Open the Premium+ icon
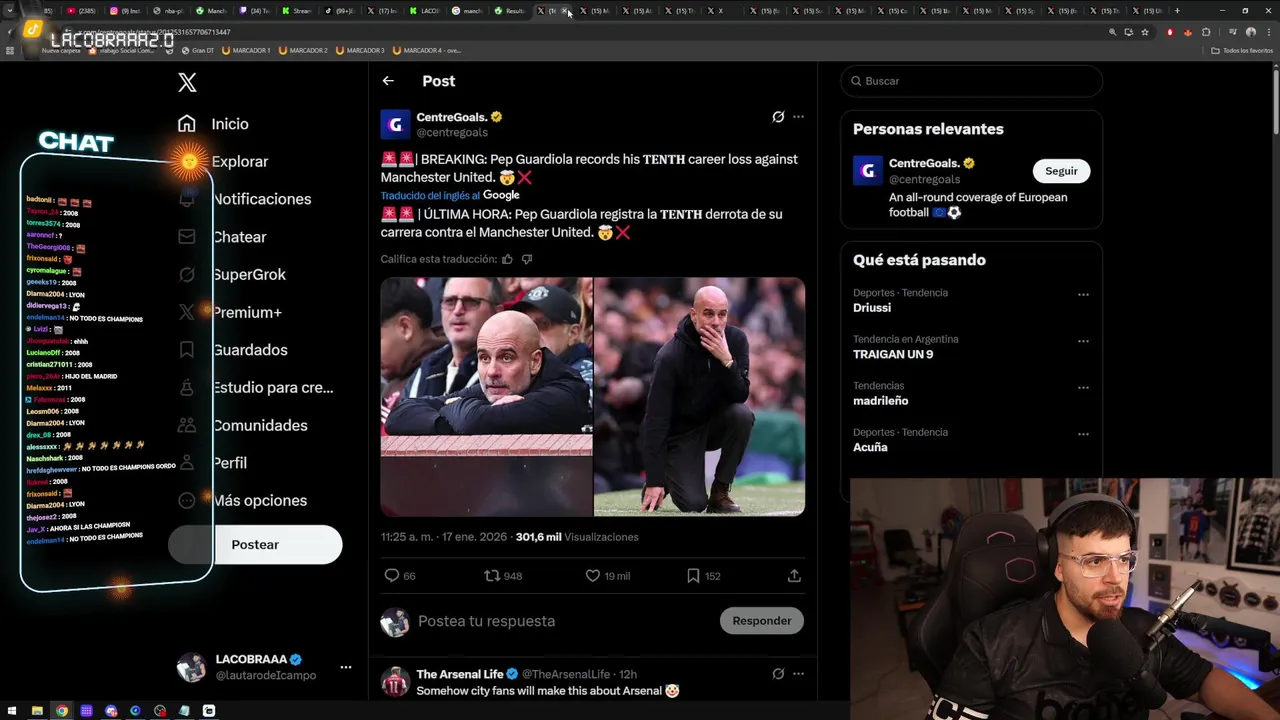1280x720 pixels. [187, 312]
